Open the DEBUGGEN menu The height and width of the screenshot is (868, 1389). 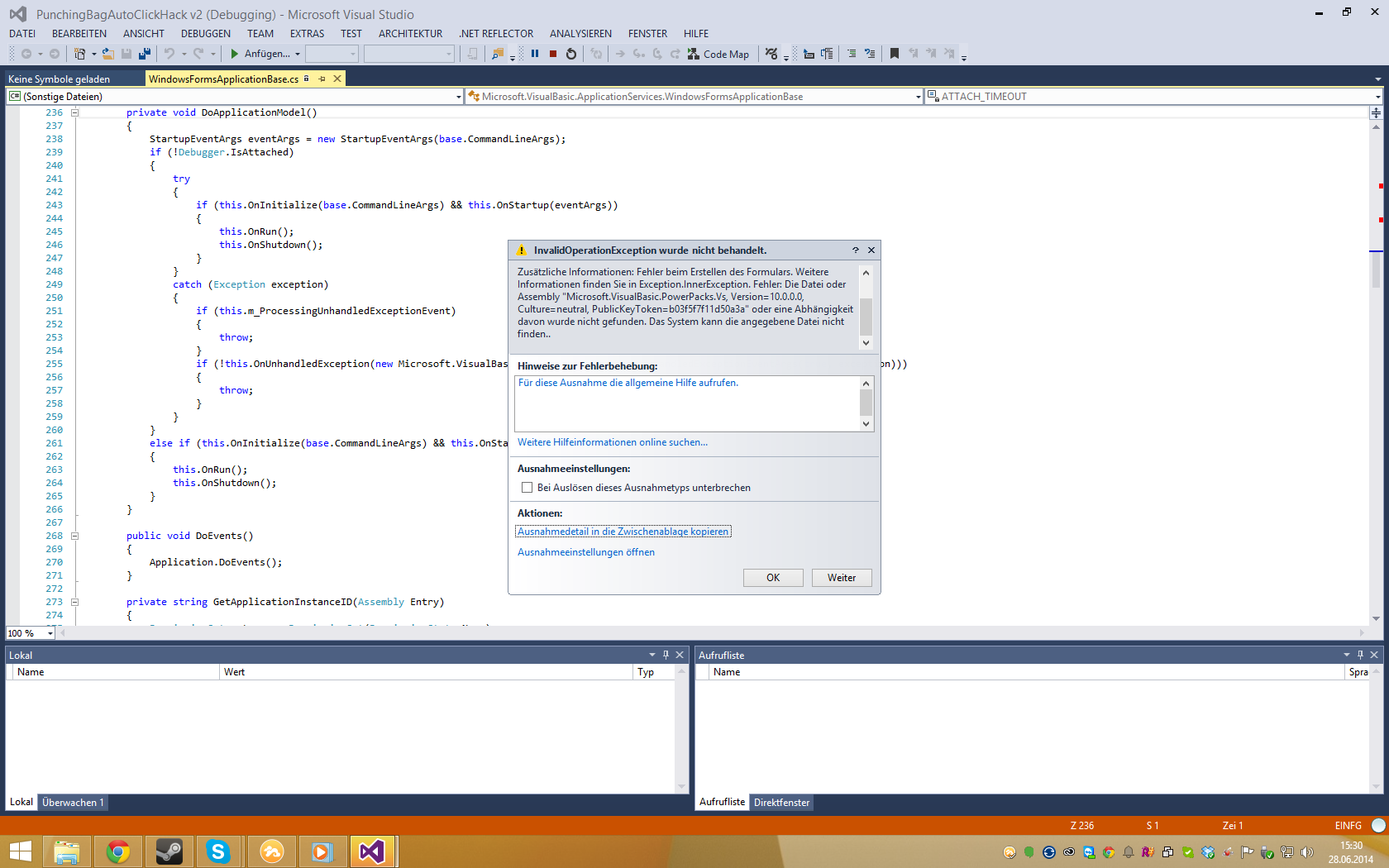click(206, 34)
